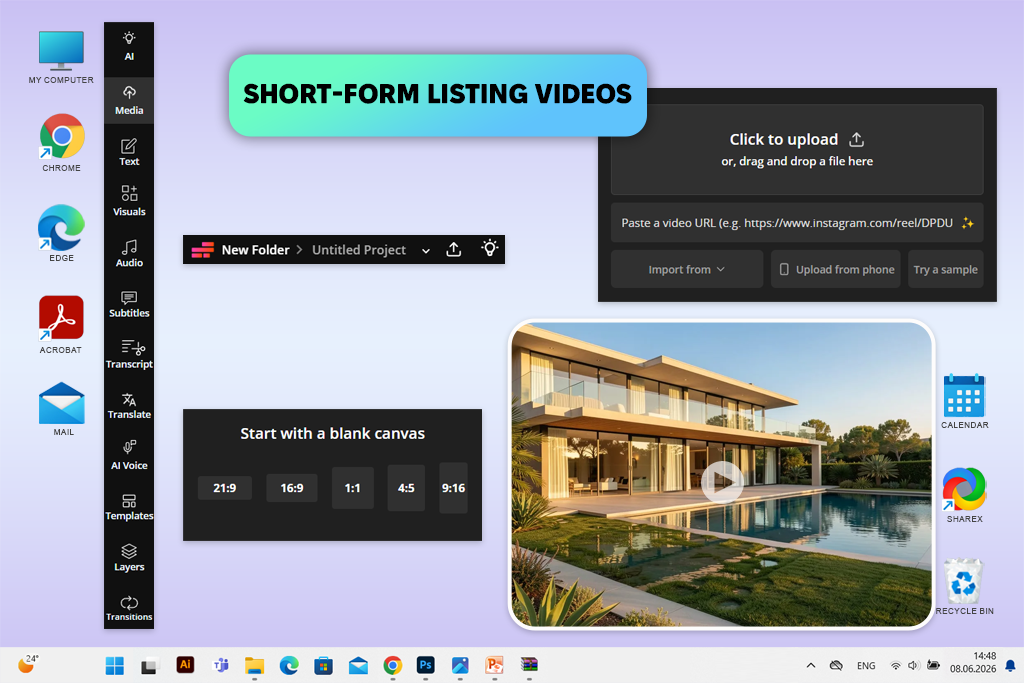
Task: Open the Calendar desktop icon
Action: coord(965,401)
